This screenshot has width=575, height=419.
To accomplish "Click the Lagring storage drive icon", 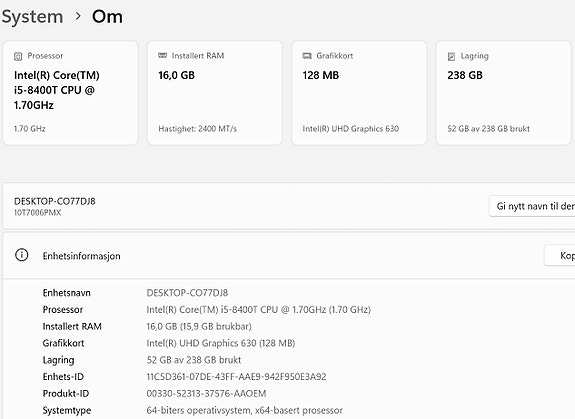I will coord(451,56).
